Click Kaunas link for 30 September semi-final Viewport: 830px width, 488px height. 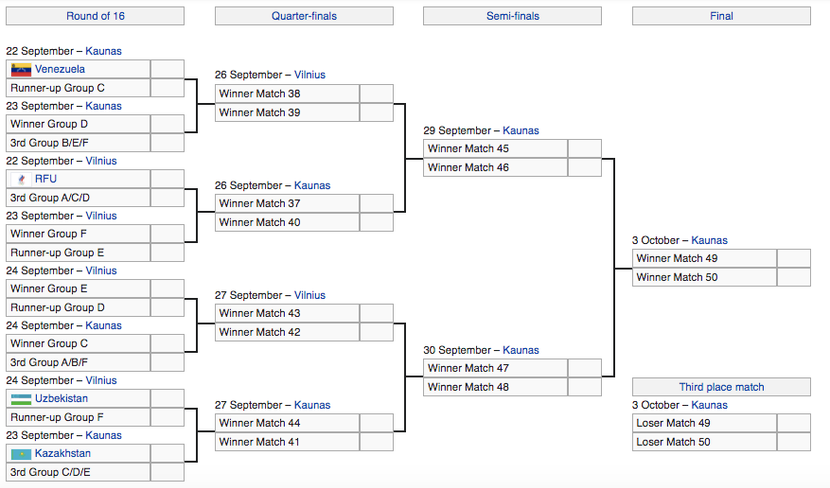(x=520, y=350)
